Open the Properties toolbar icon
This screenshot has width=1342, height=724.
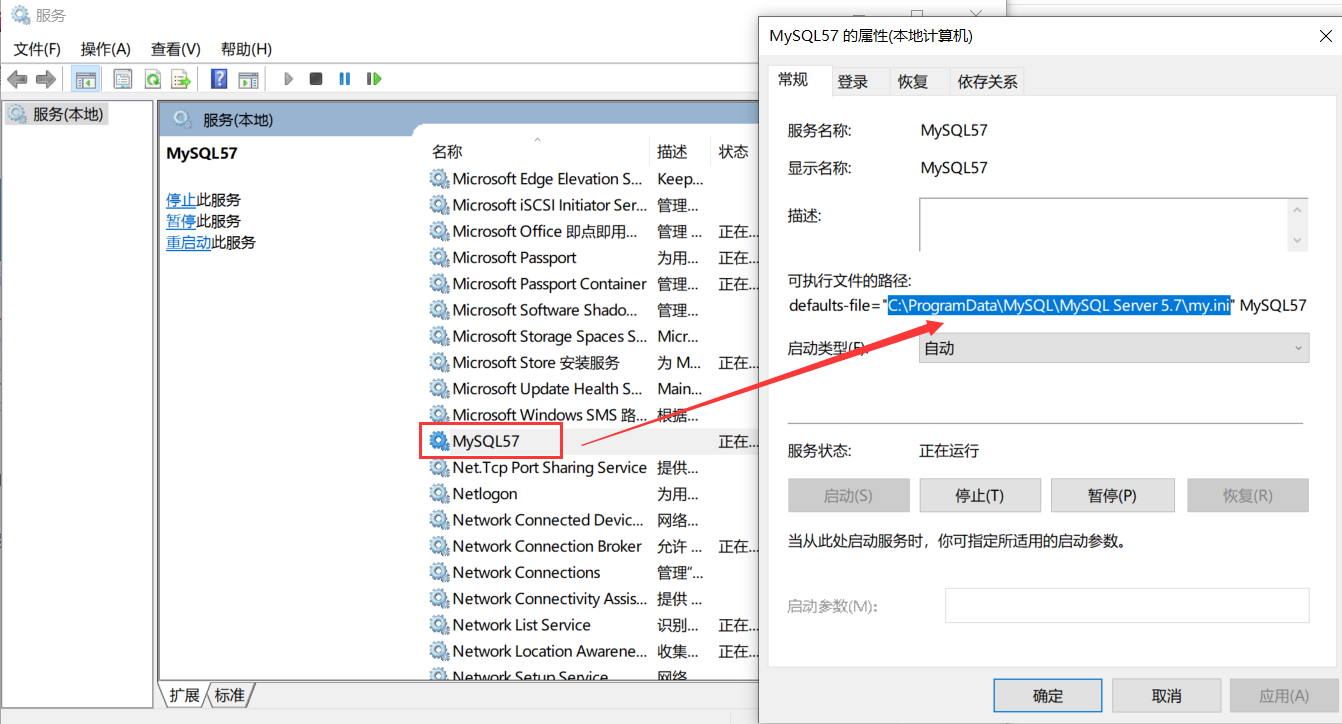(123, 79)
